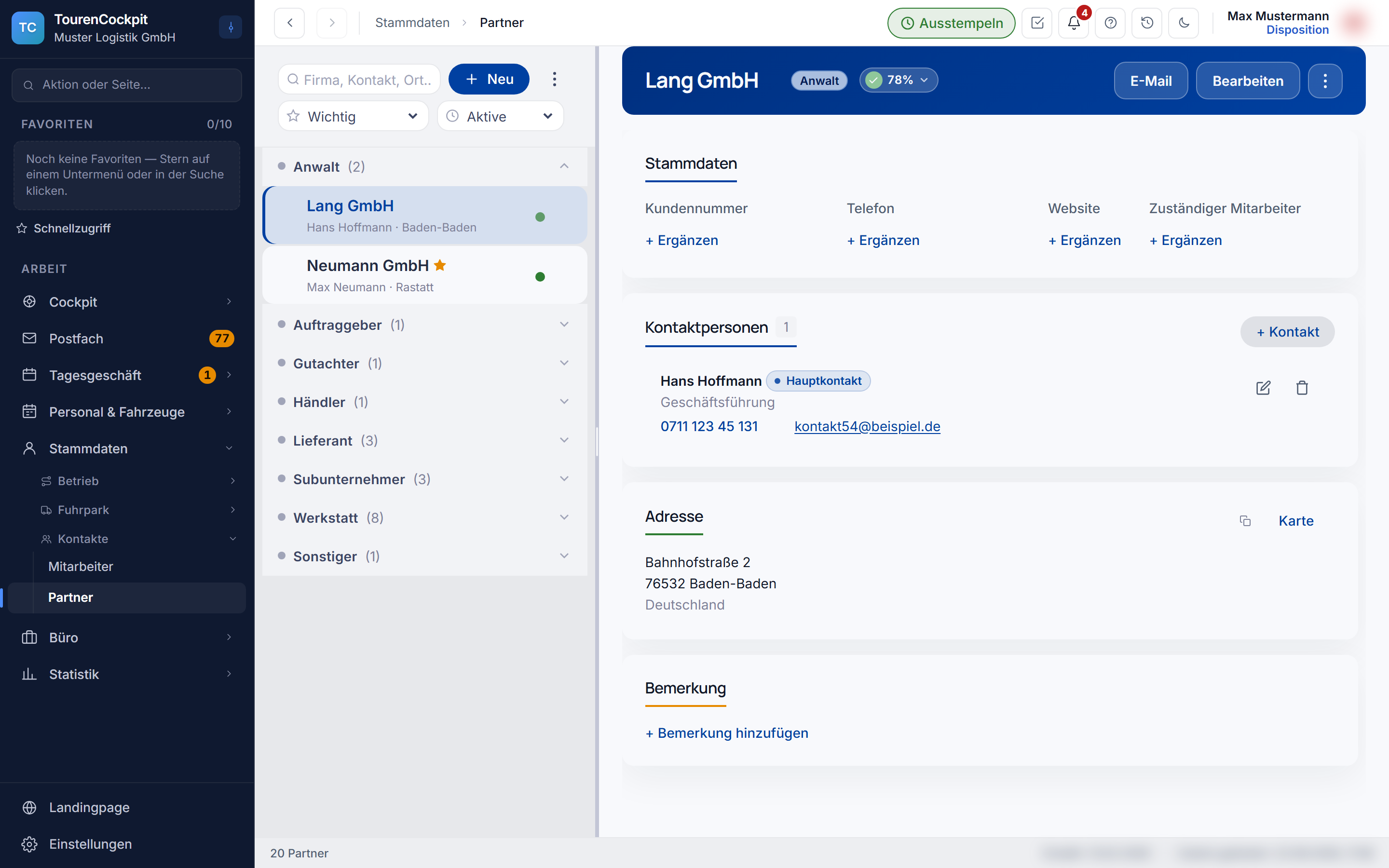Image resolution: width=1389 pixels, height=868 pixels.
Task: Collapse the Anwalt group
Action: coord(425,166)
